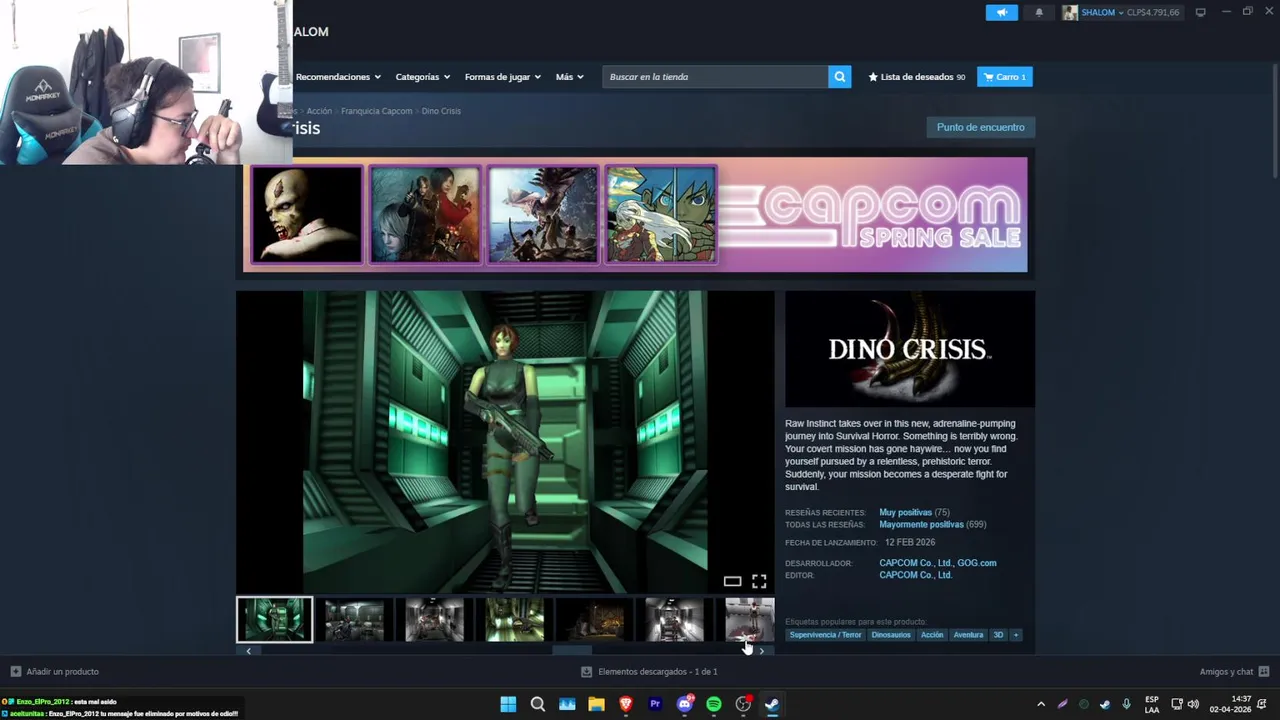
Task: Click the plus icon beside Añadir un producto
Action: coord(15,672)
